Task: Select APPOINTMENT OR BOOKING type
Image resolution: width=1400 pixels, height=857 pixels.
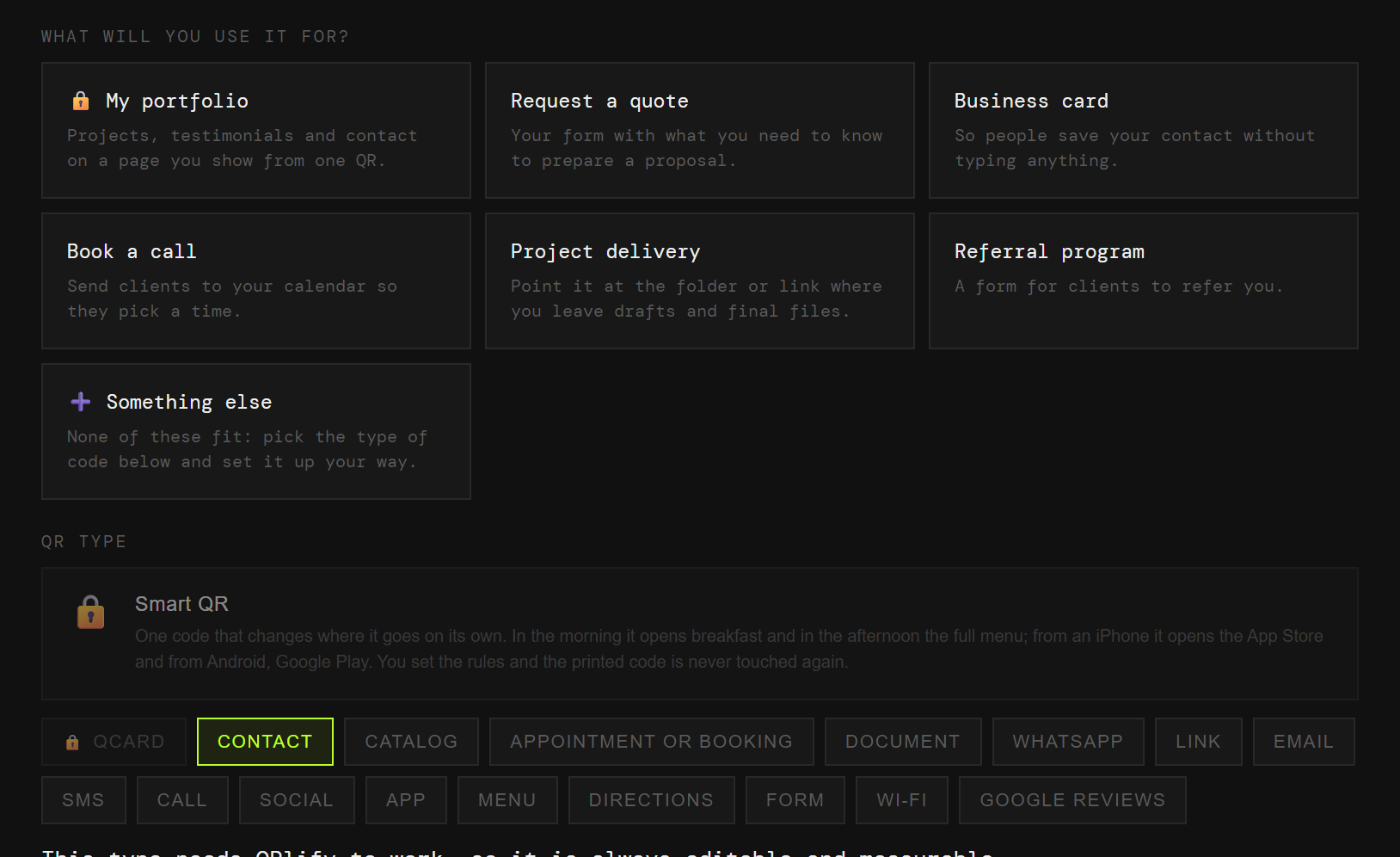Action: [652, 742]
